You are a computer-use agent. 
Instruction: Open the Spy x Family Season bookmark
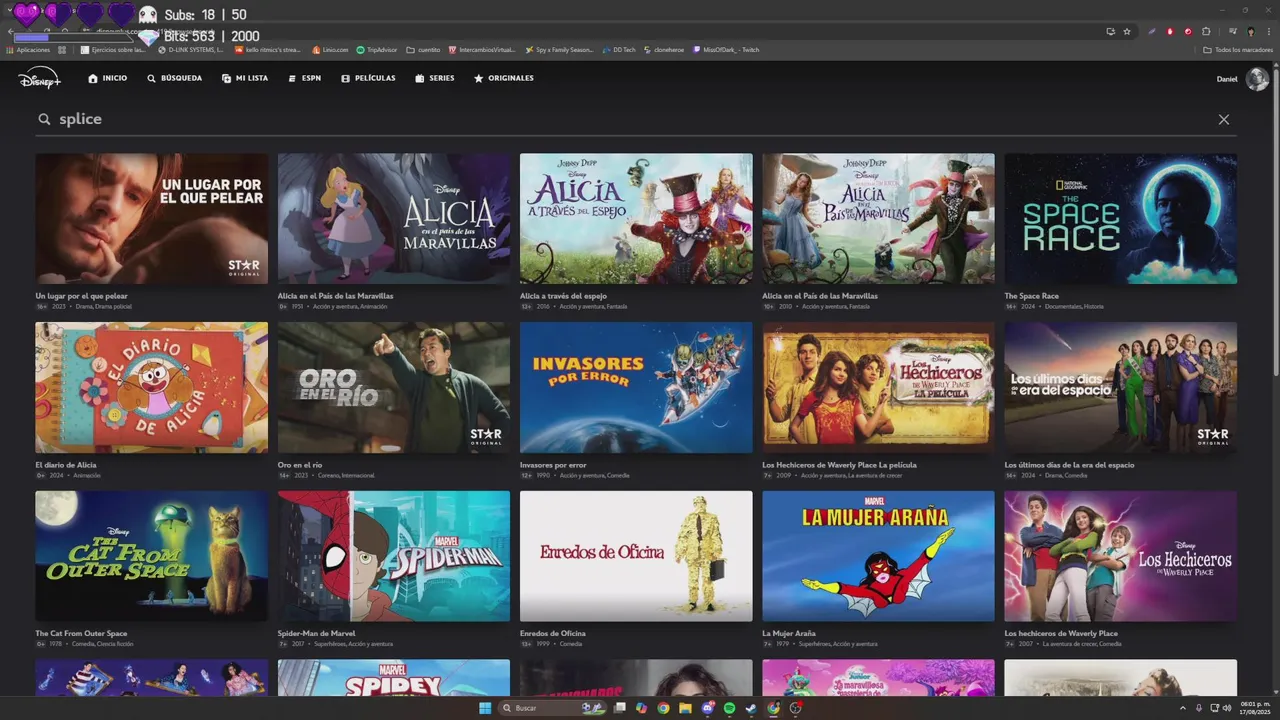point(560,49)
